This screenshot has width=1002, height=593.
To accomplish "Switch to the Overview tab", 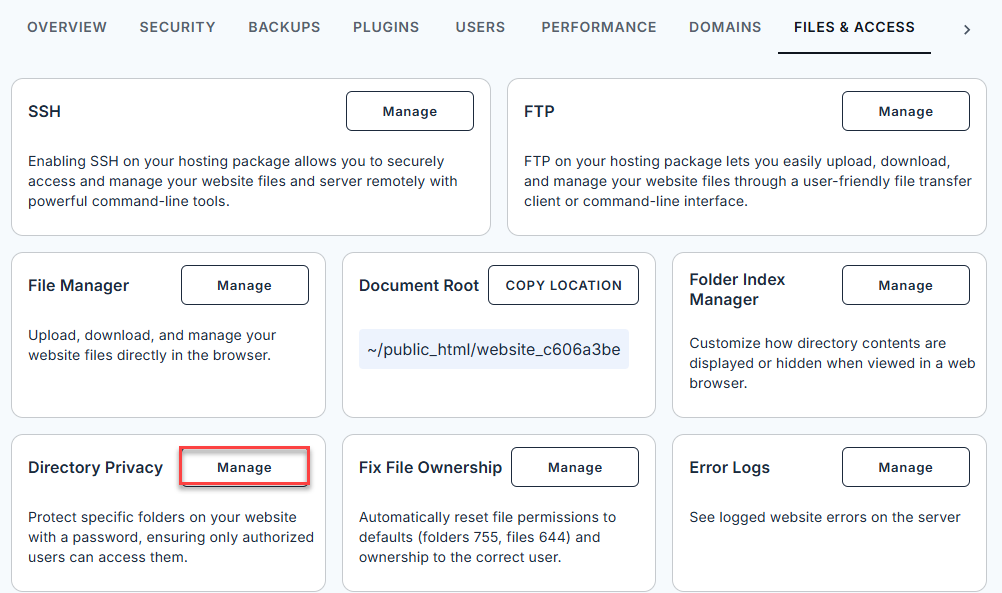I will 66,27.
